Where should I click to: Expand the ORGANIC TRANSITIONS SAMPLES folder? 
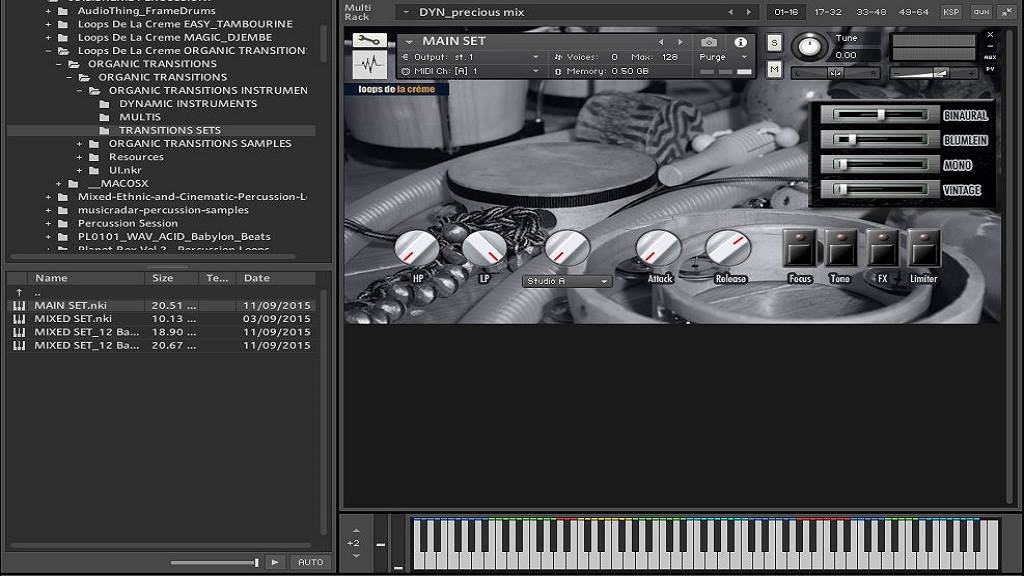(80, 144)
